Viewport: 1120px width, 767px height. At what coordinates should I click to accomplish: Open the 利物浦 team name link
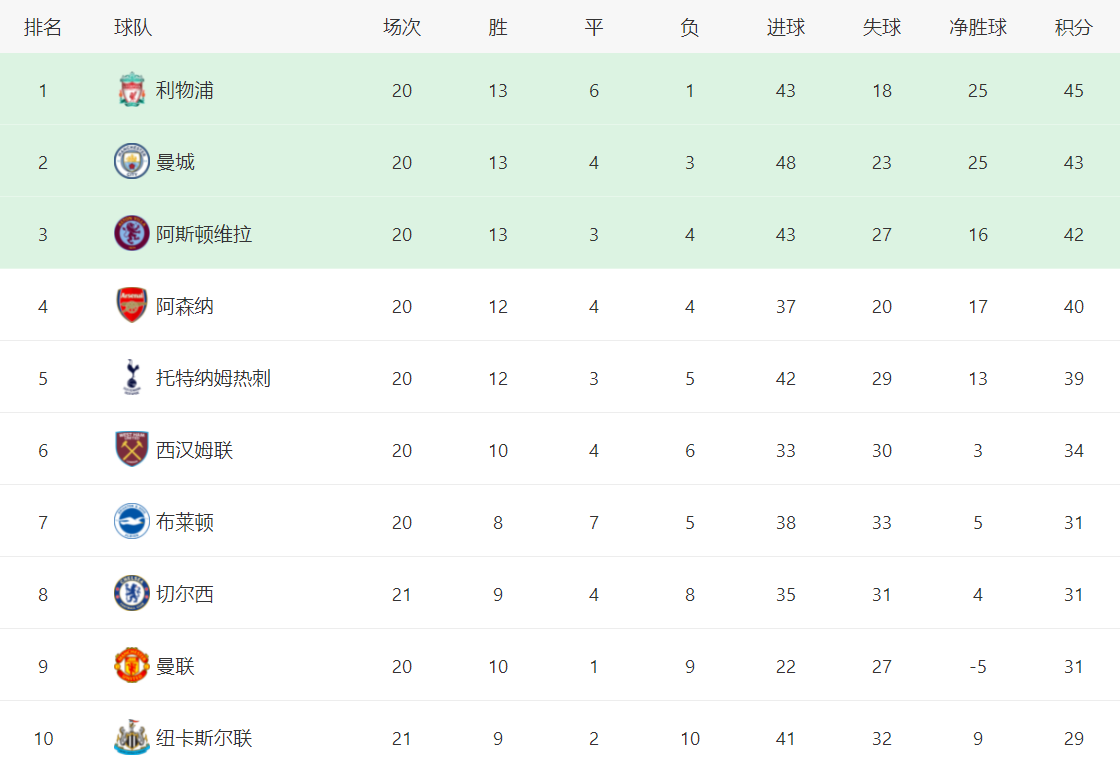point(185,91)
